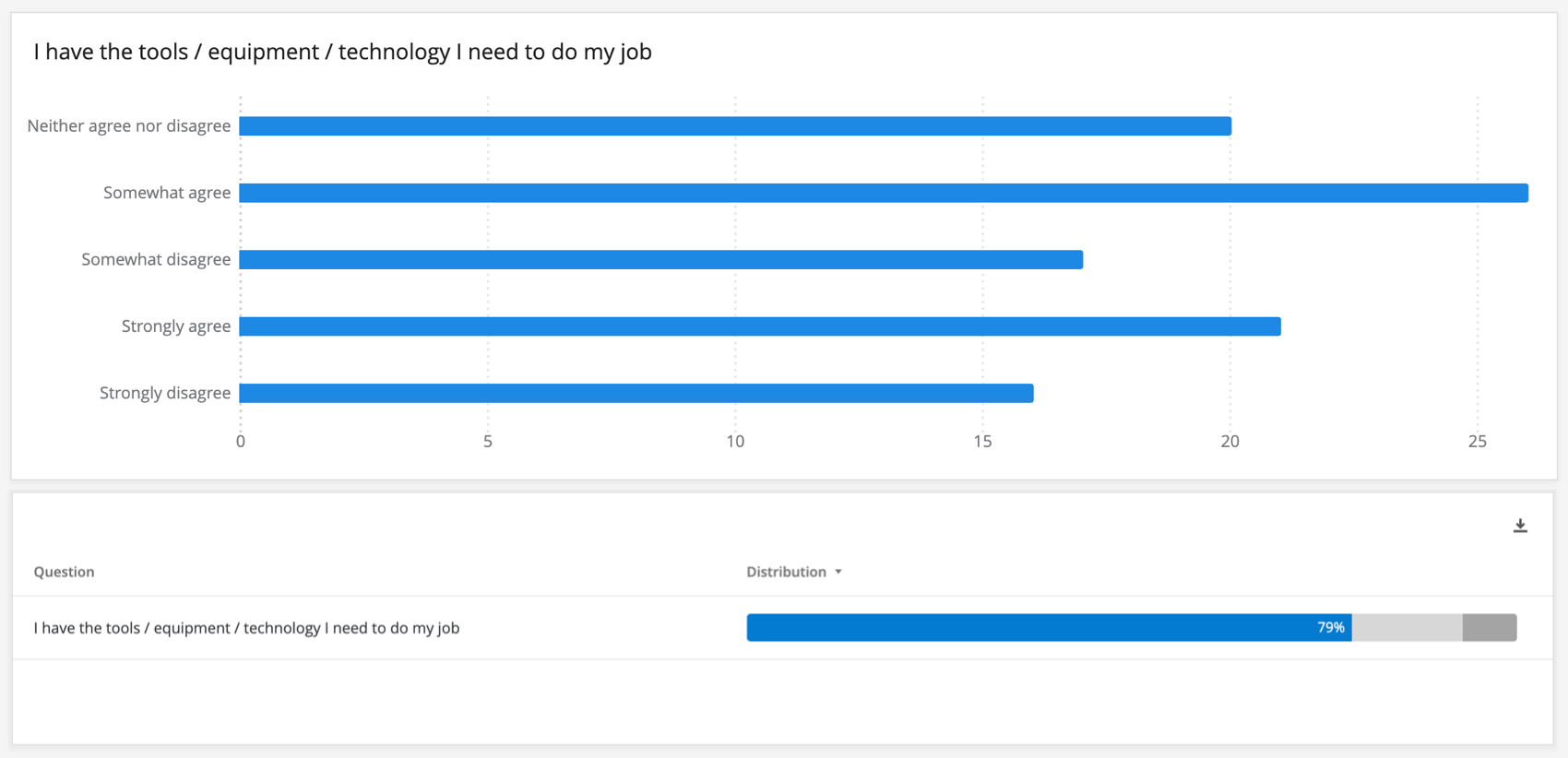Select the 'Strongly agree' row label
1568x758 pixels.
(x=175, y=326)
